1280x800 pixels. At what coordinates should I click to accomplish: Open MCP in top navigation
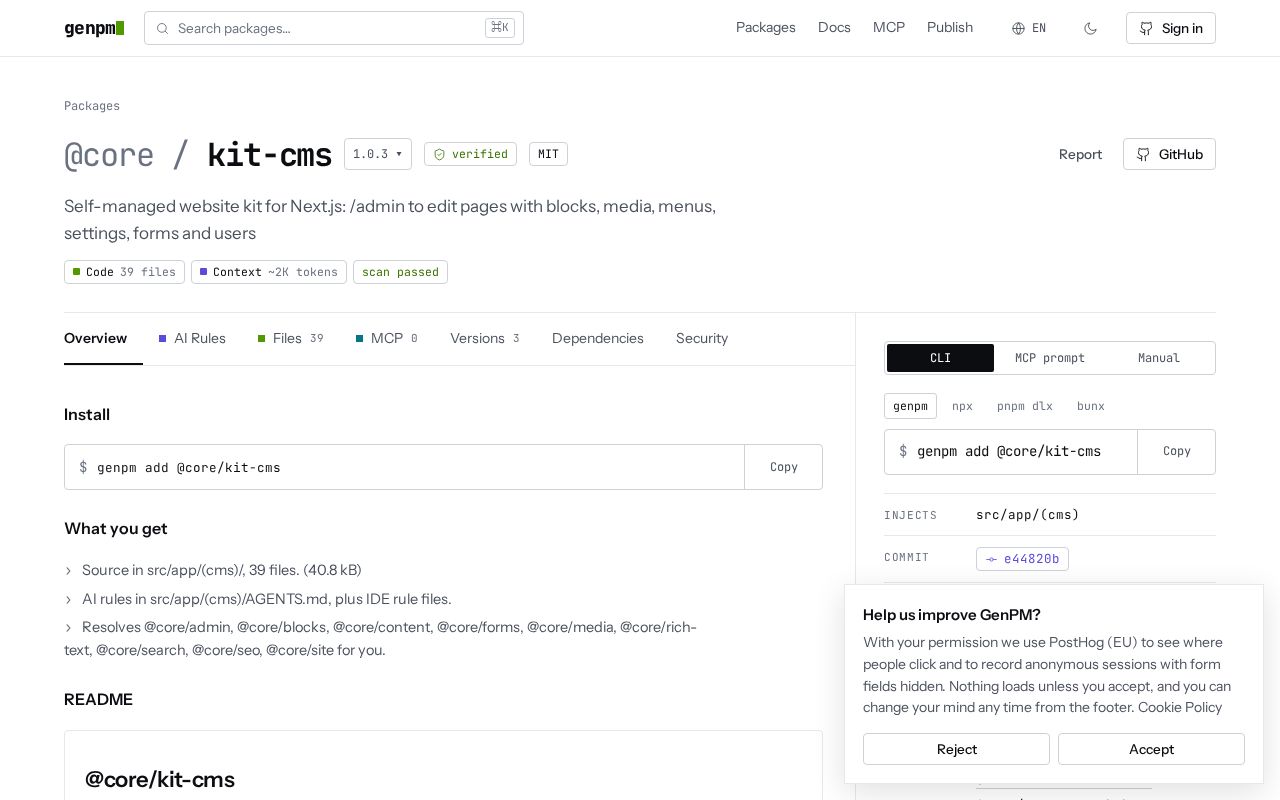889,28
